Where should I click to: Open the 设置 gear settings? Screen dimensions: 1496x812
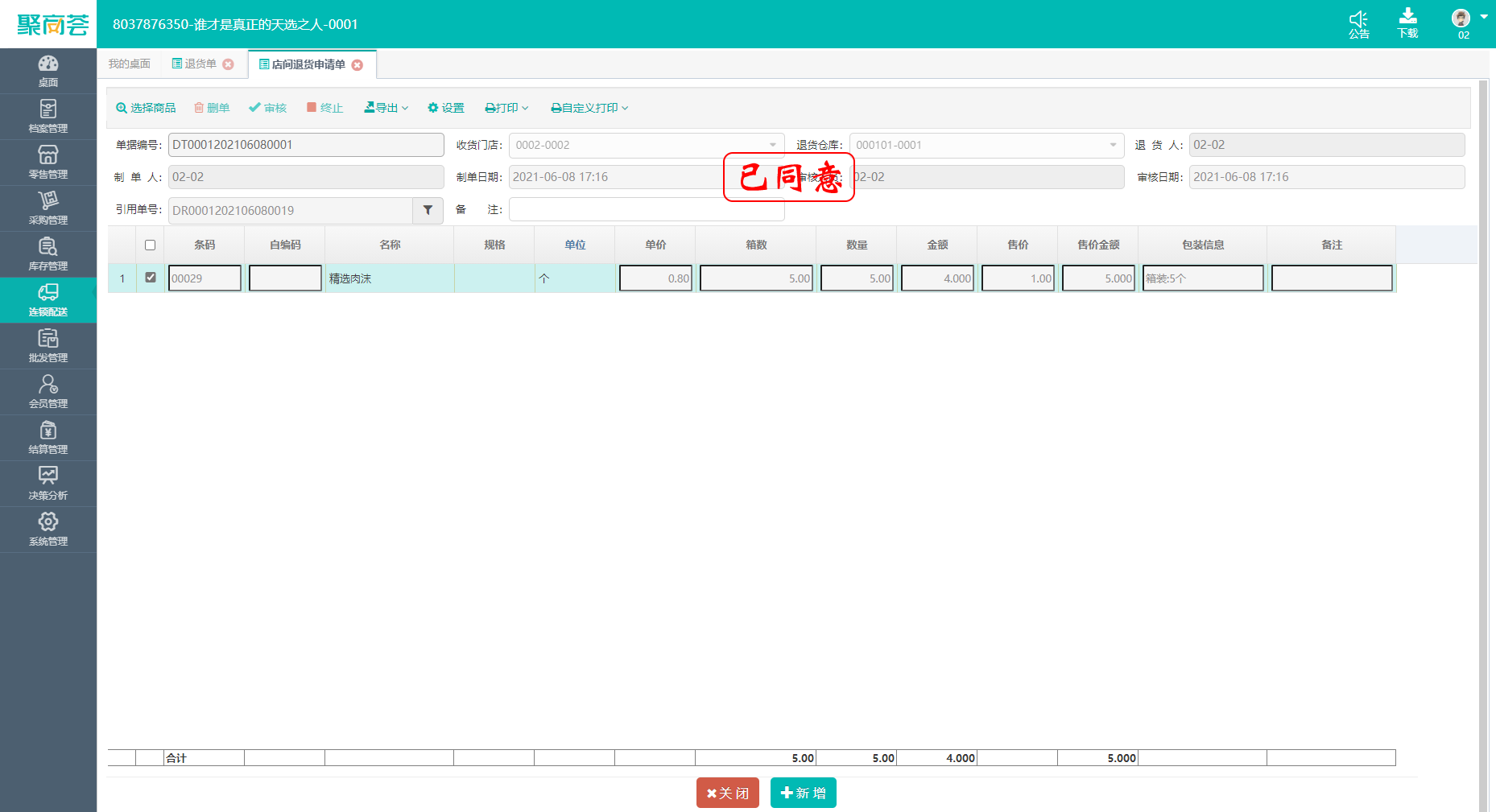click(446, 108)
